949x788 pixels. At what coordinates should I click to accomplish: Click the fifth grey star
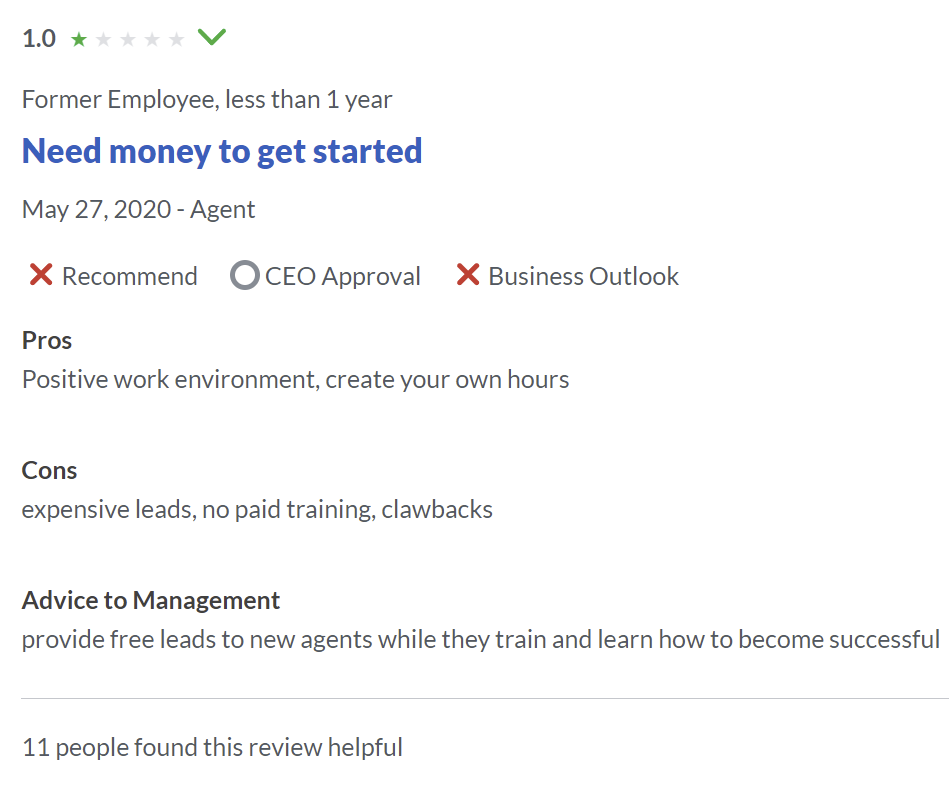click(177, 40)
